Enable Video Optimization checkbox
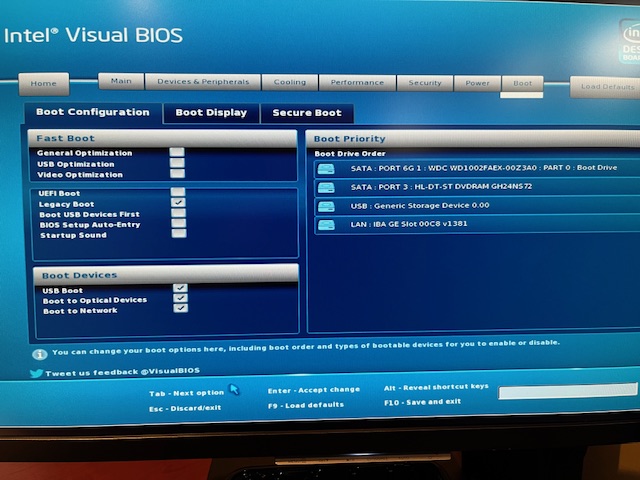Screen dimensions: 640x480 [178, 173]
